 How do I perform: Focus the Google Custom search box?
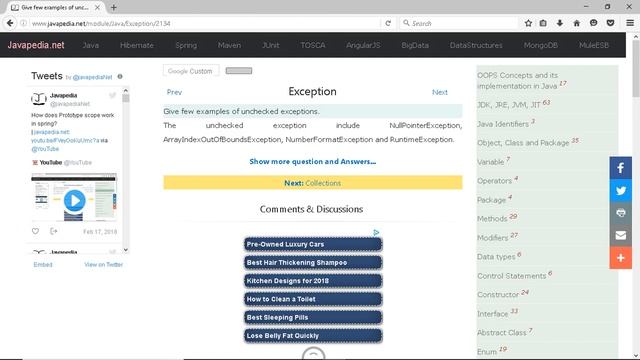point(191,71)
